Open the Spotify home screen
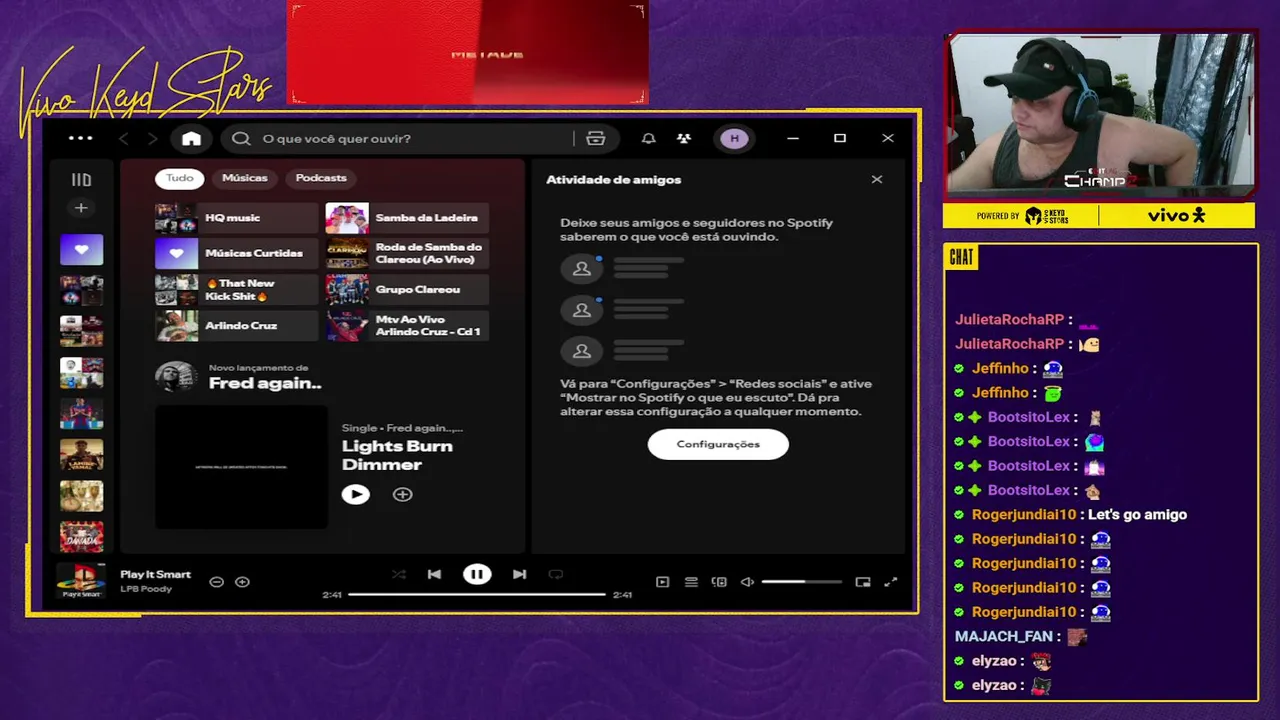 191,139
